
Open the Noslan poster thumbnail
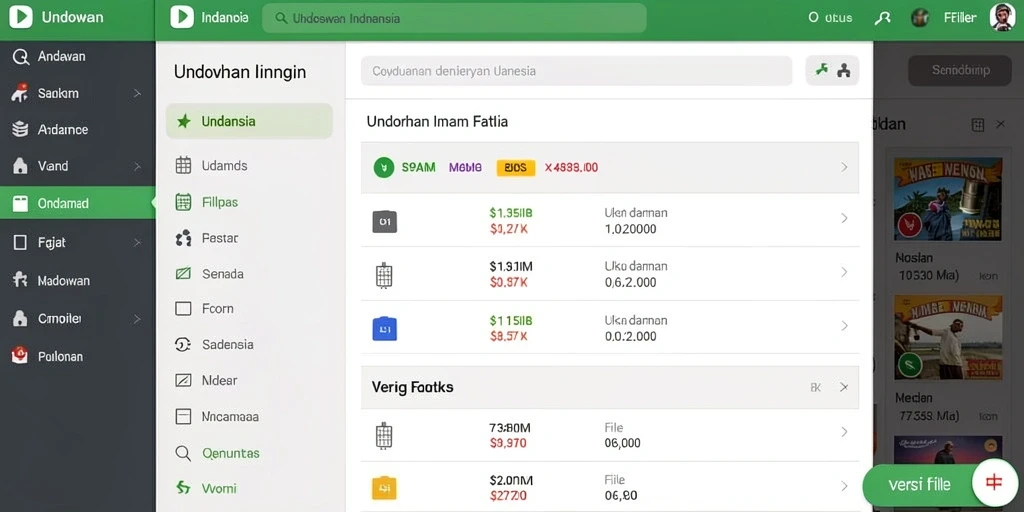click(948, 199)
